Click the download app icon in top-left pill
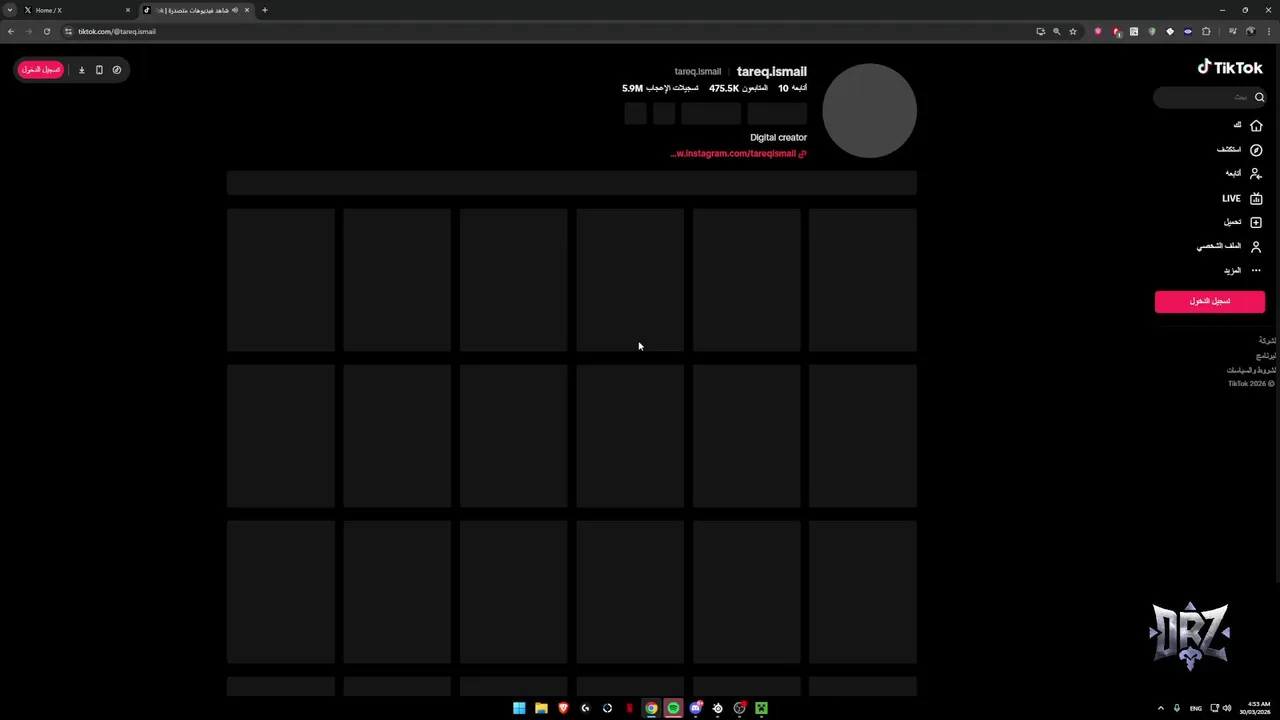Screen dimensions: 1280x720 (82, 70)
